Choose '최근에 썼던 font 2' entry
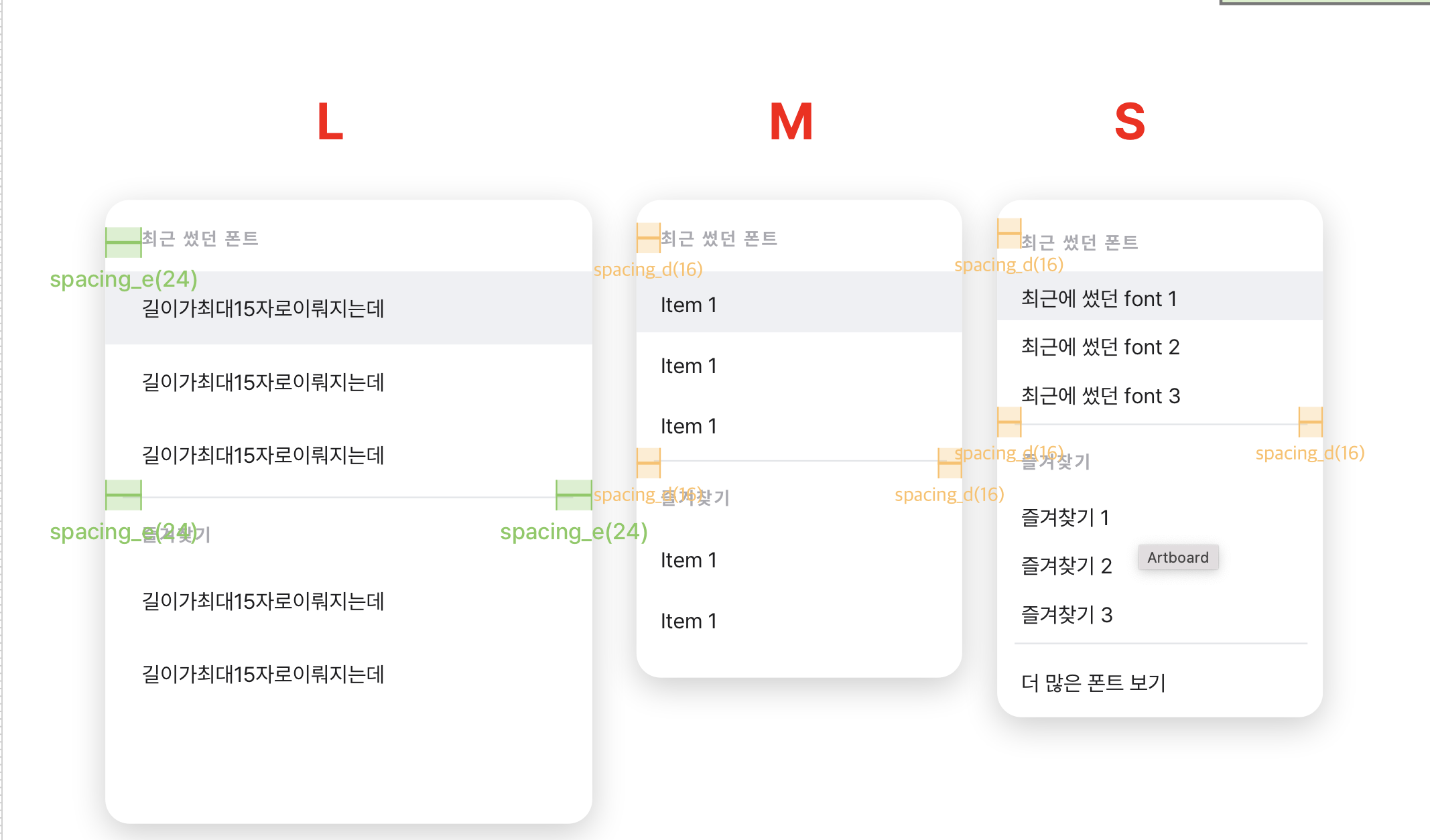1430x840 pixels. (1159, 347)
